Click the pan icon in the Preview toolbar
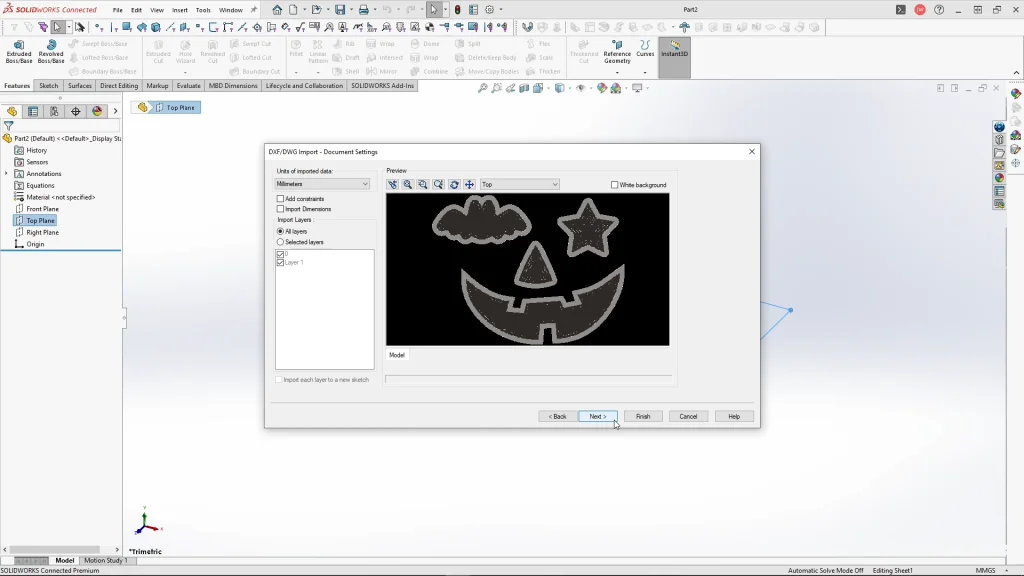 [469, 185]
